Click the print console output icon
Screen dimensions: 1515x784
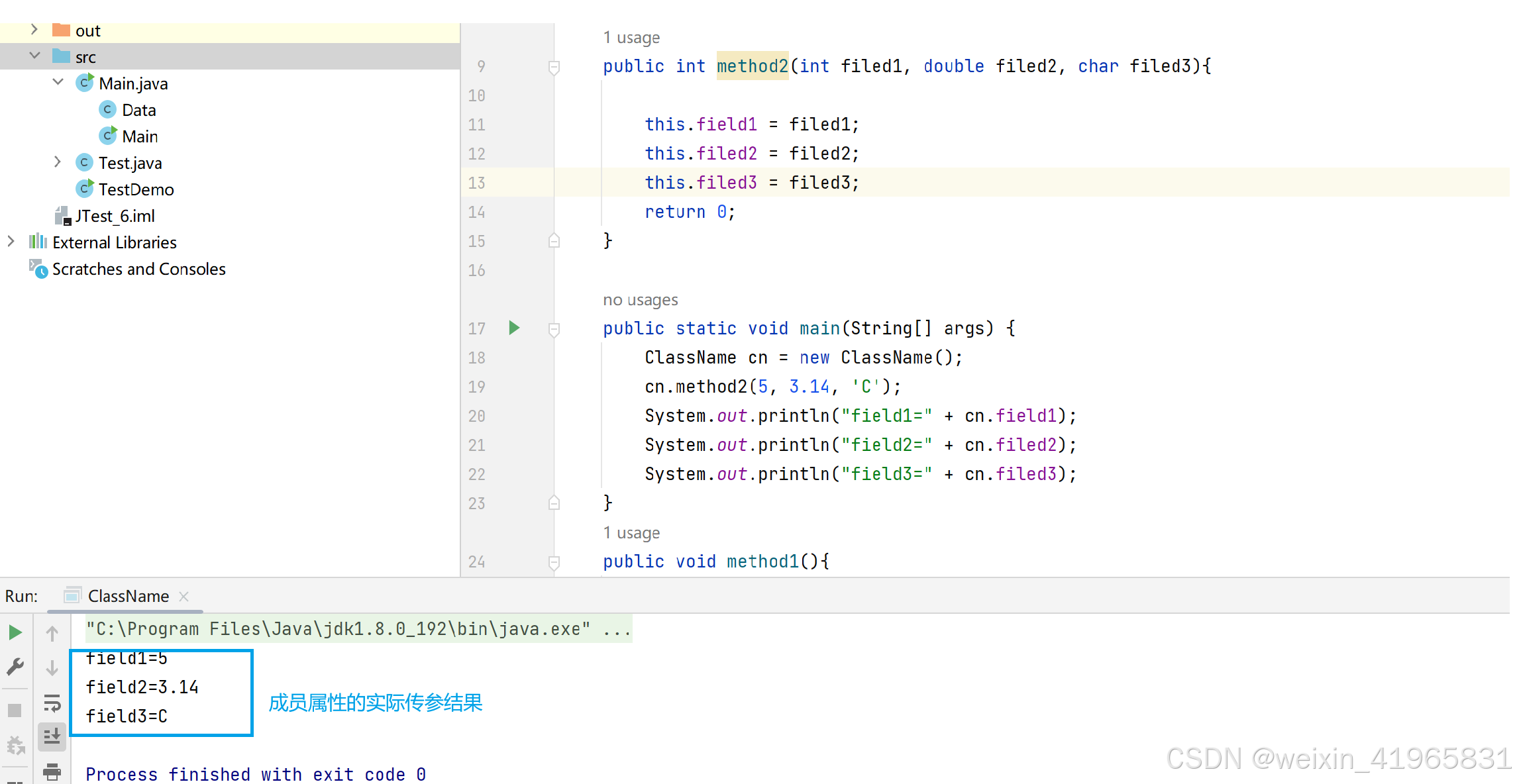pyautogui.click(x=52, y=771)
